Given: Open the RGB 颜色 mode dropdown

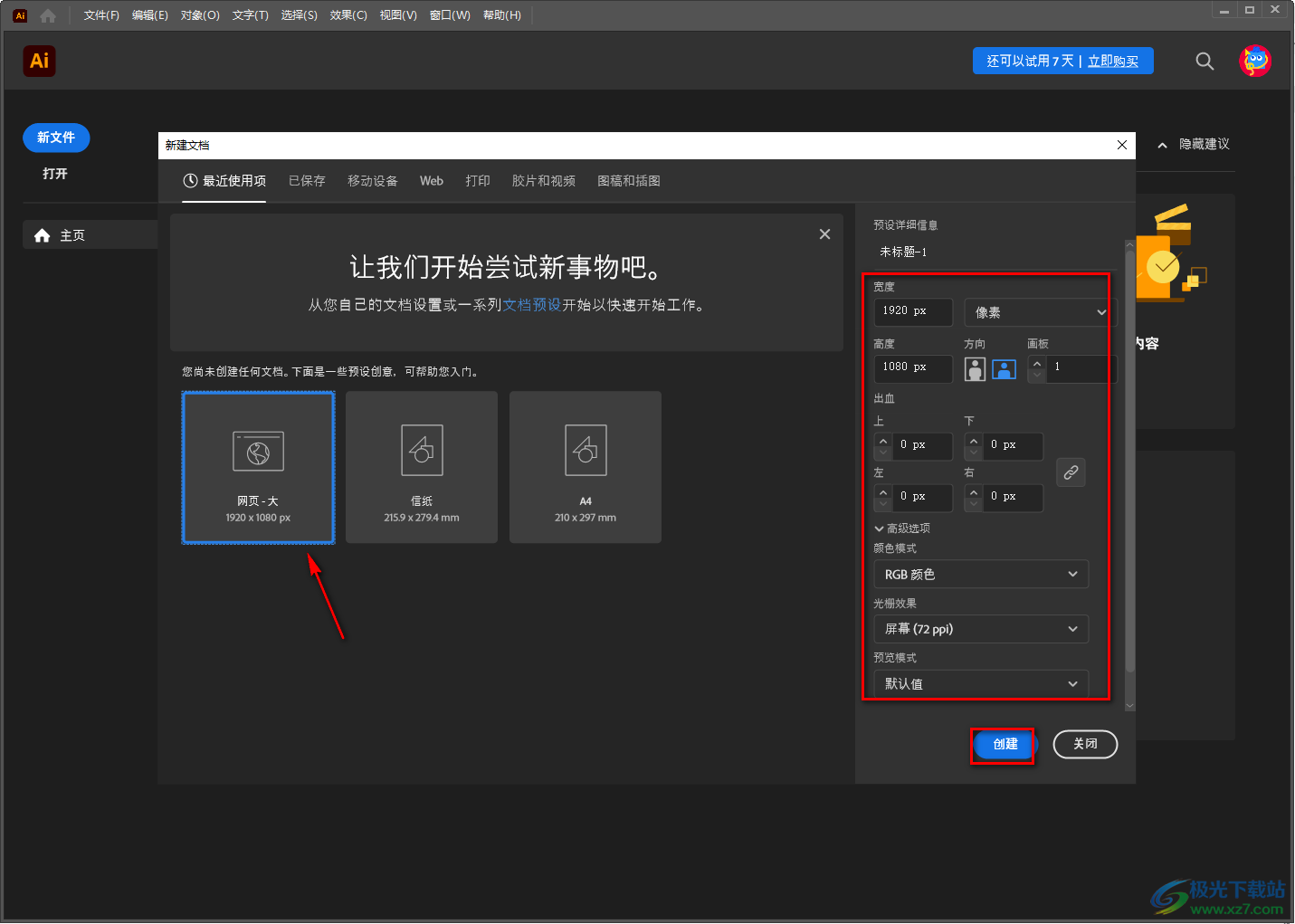Looking at the screenshot, I should coord(980,575).
